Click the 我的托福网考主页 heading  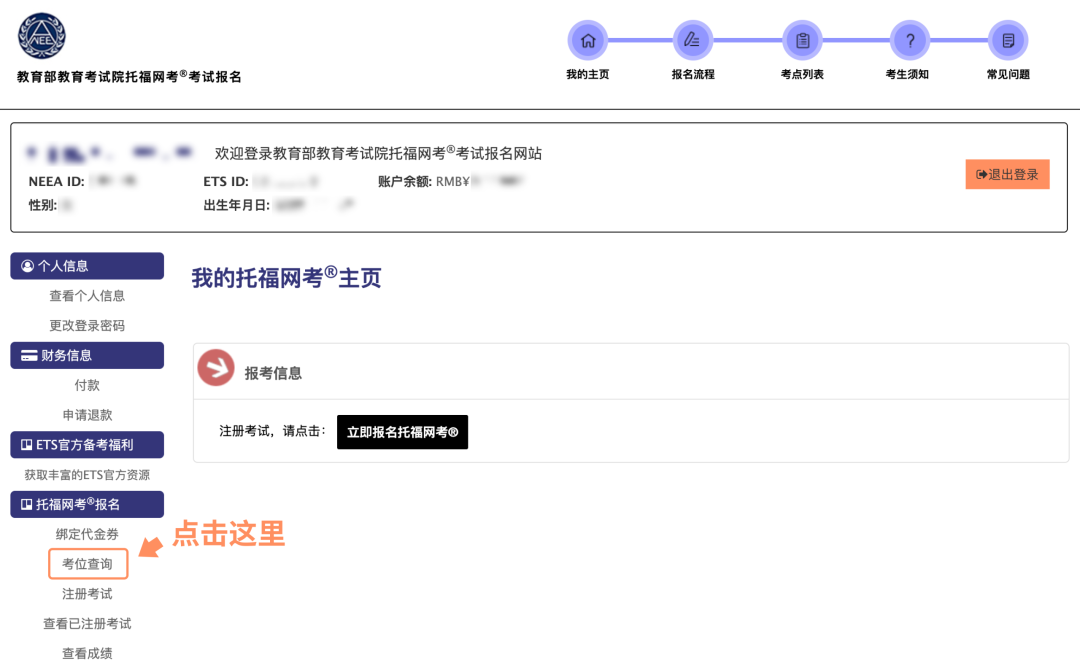click(x=286, y=277)
